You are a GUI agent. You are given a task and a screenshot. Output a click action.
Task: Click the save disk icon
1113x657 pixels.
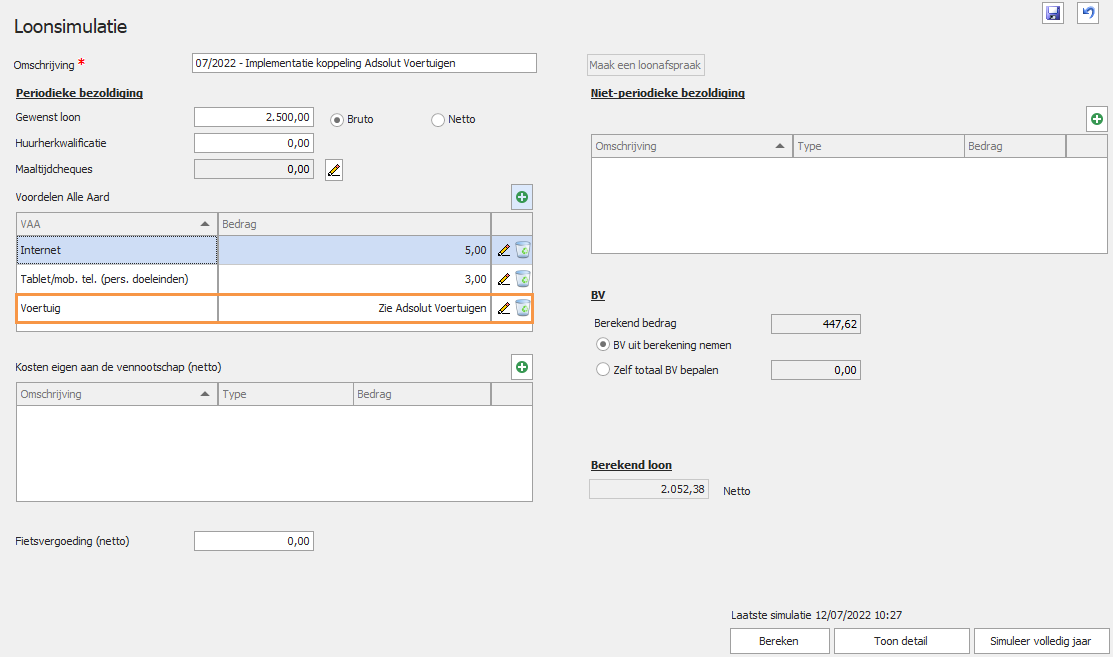[x=1052, y=13]
